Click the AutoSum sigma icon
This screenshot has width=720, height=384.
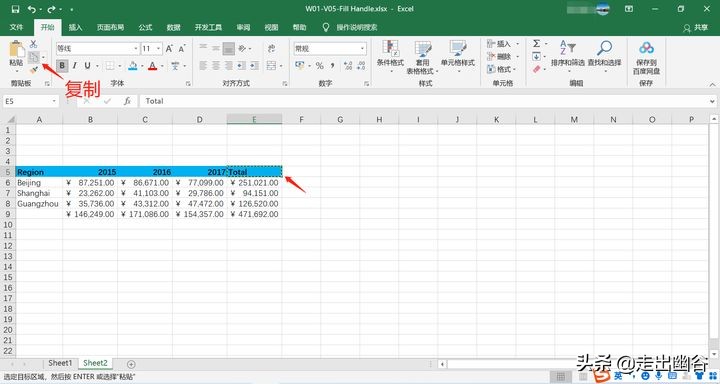coord(536,44)
